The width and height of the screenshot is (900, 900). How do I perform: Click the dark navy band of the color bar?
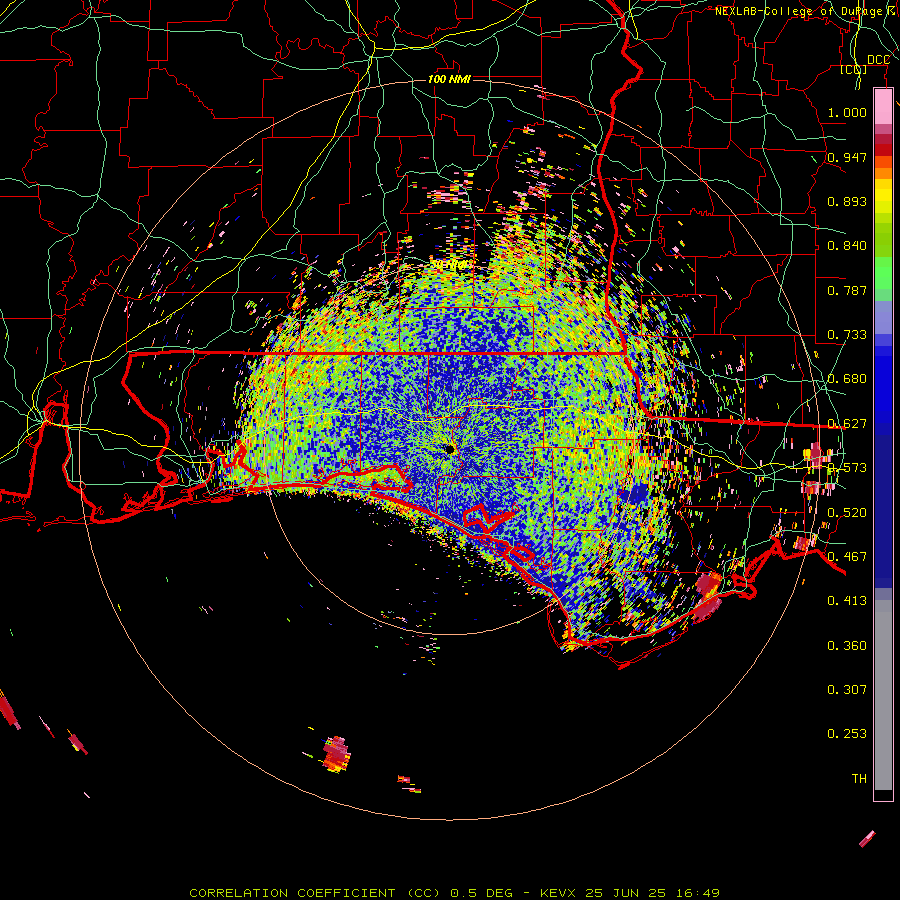pos(883,511)
